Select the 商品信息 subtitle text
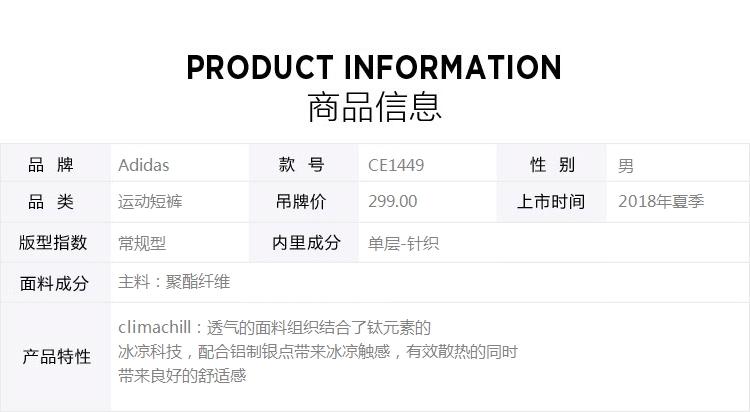The height and width of the screenshot is (412, 750). 374,107
